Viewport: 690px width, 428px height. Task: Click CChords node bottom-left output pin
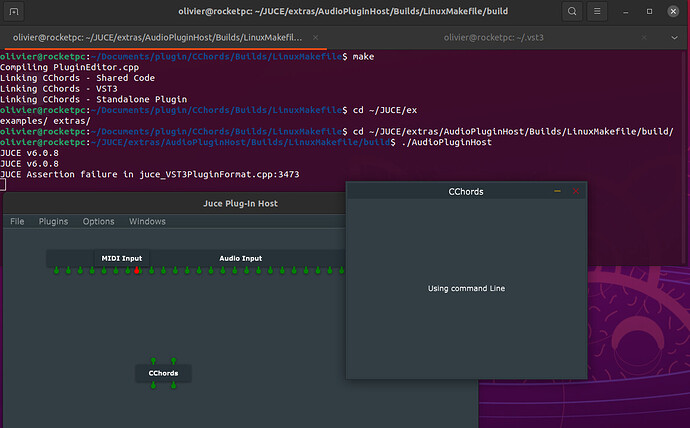(x=153, y=385)
